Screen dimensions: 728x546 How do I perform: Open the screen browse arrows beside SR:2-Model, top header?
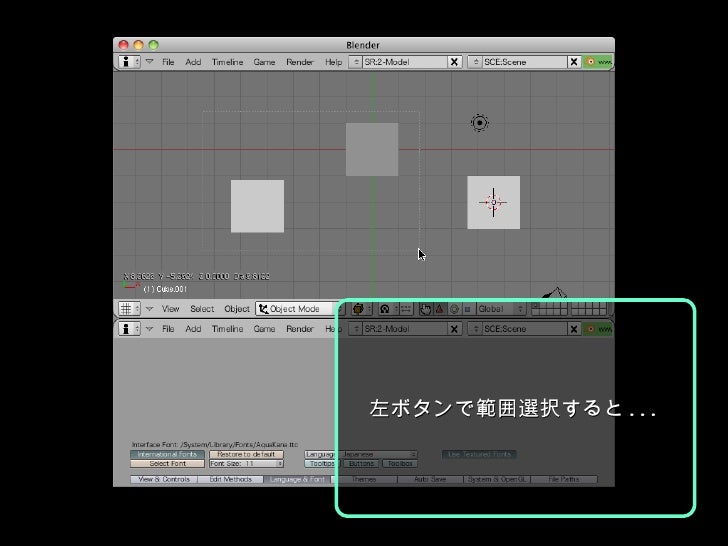point(356,62)
